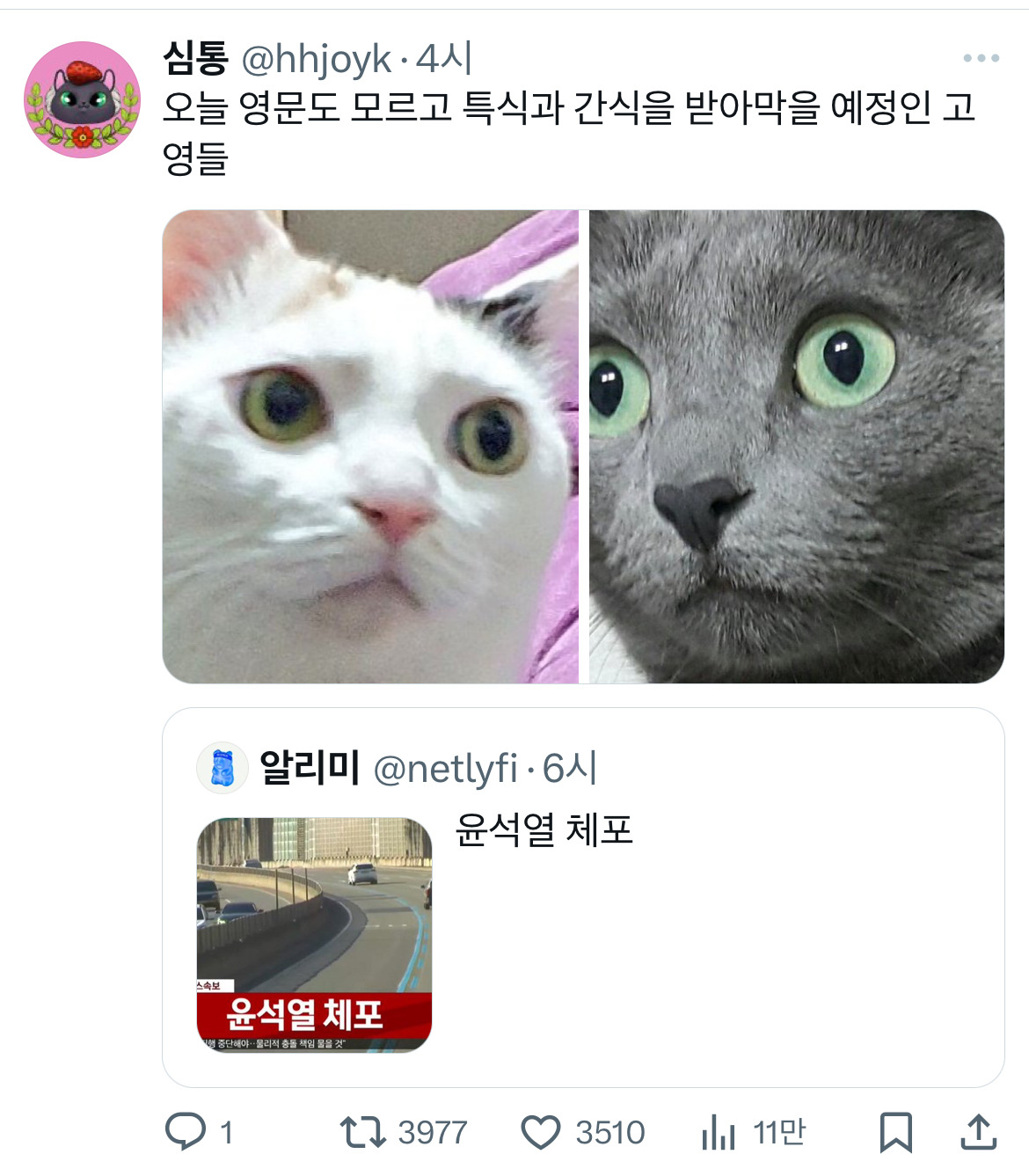The image size is (1029, 1176).
Task: Open the 4시 timestamp link
Action: (x=444, y=59)
